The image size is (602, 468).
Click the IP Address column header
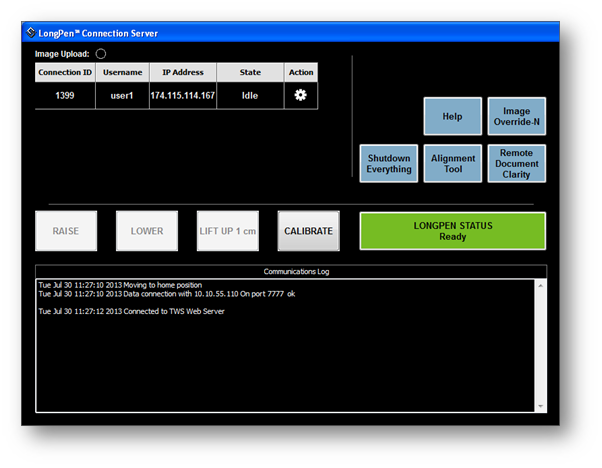[x=183, y=72]
